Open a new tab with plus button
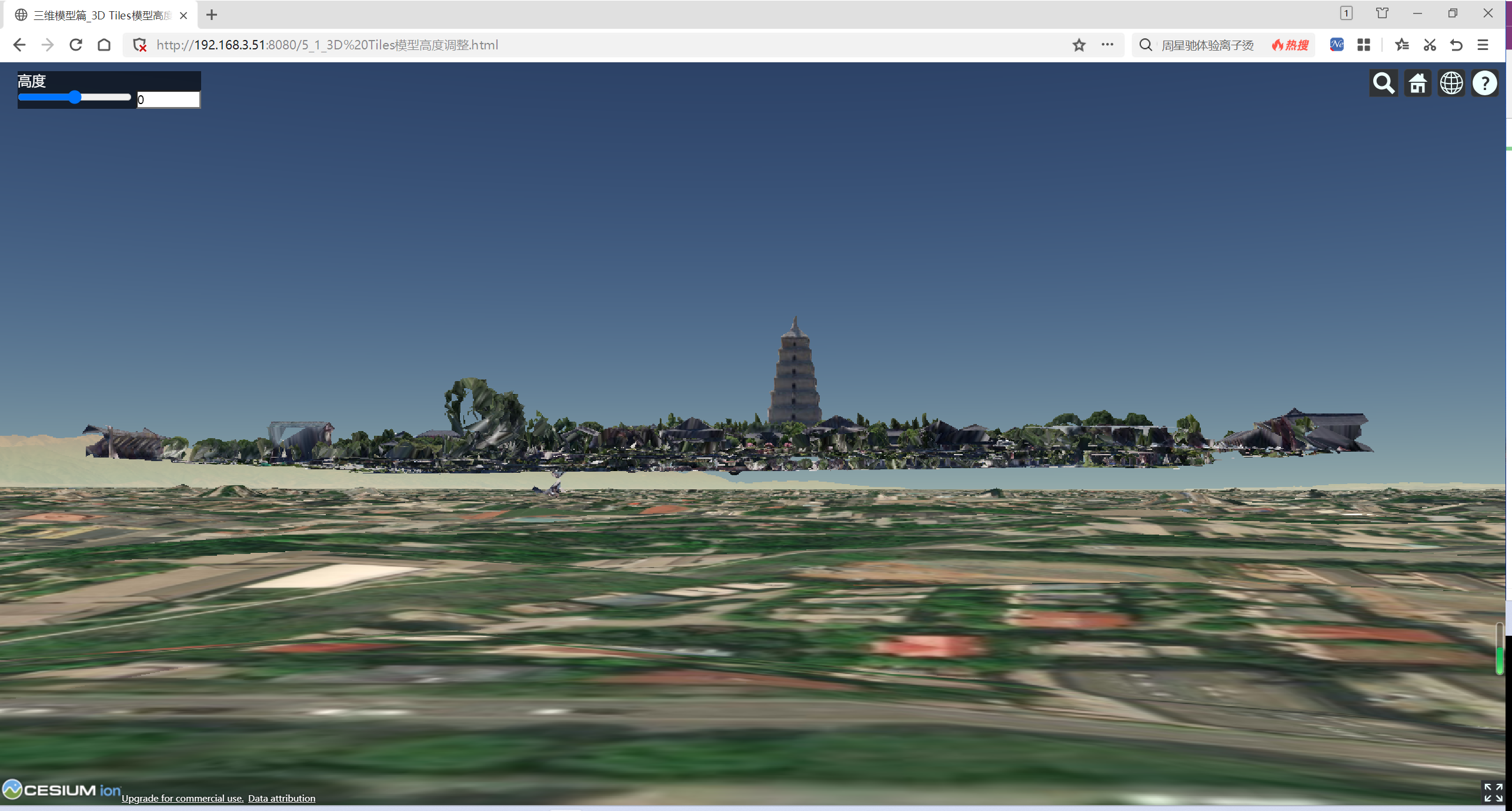The height and width of the screenshot is (811, 1512). pos(212,15)
